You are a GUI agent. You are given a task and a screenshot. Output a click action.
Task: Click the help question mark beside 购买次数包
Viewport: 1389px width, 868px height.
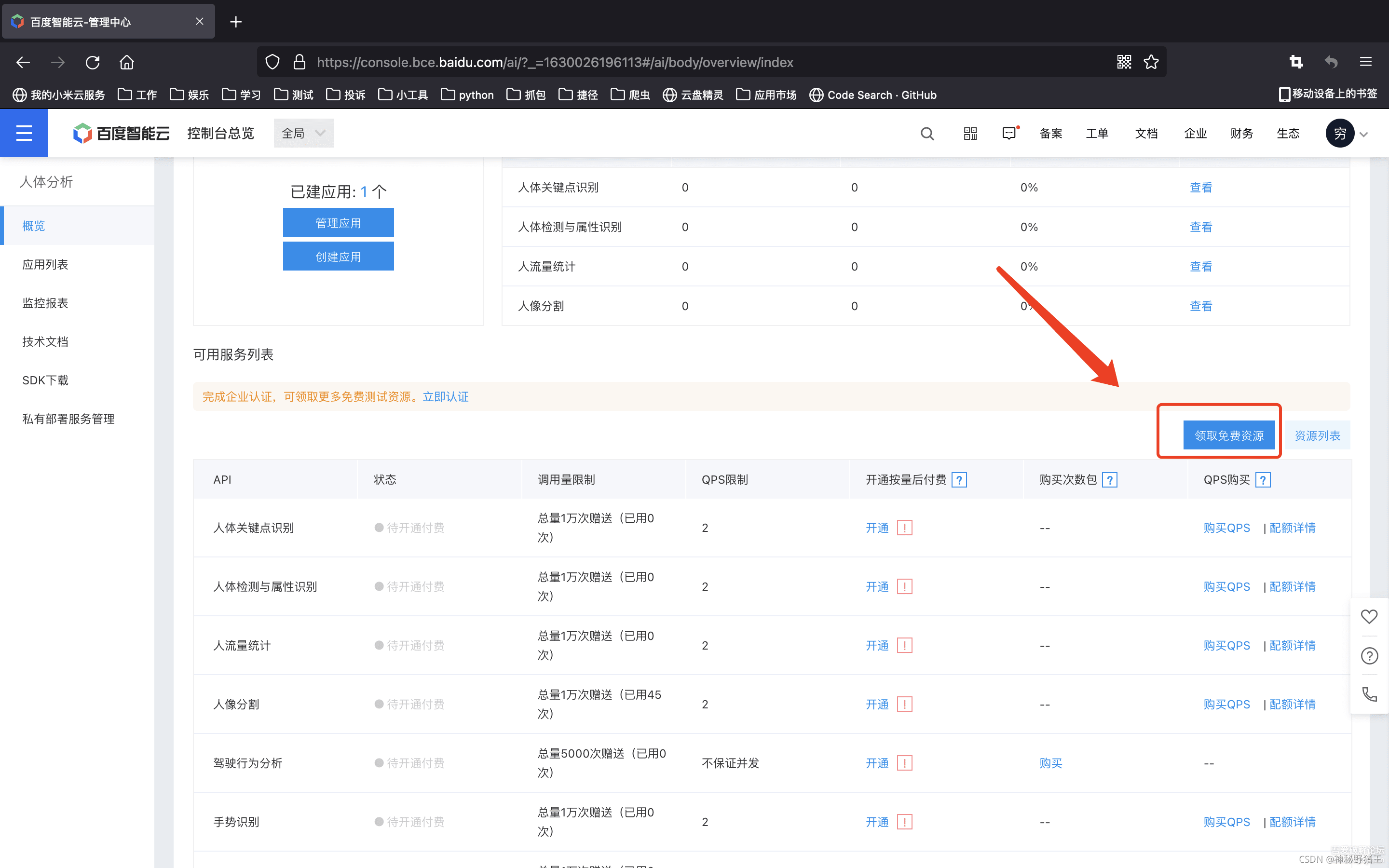[1110, 479]
